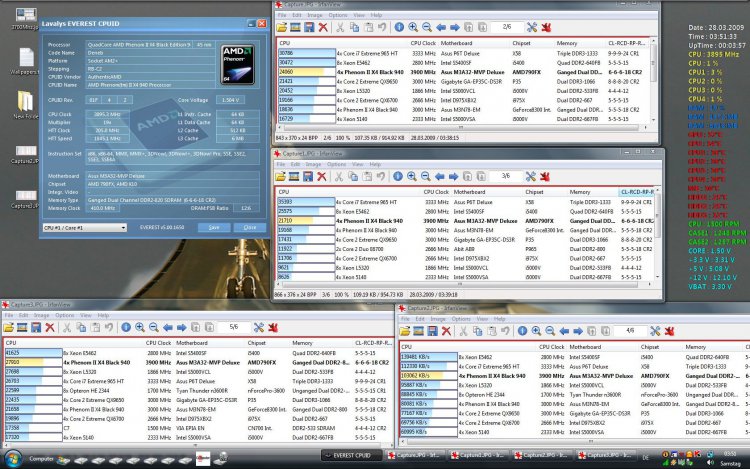Click red Delete icon in Capture.JPG window

click(x=323, y=27)
